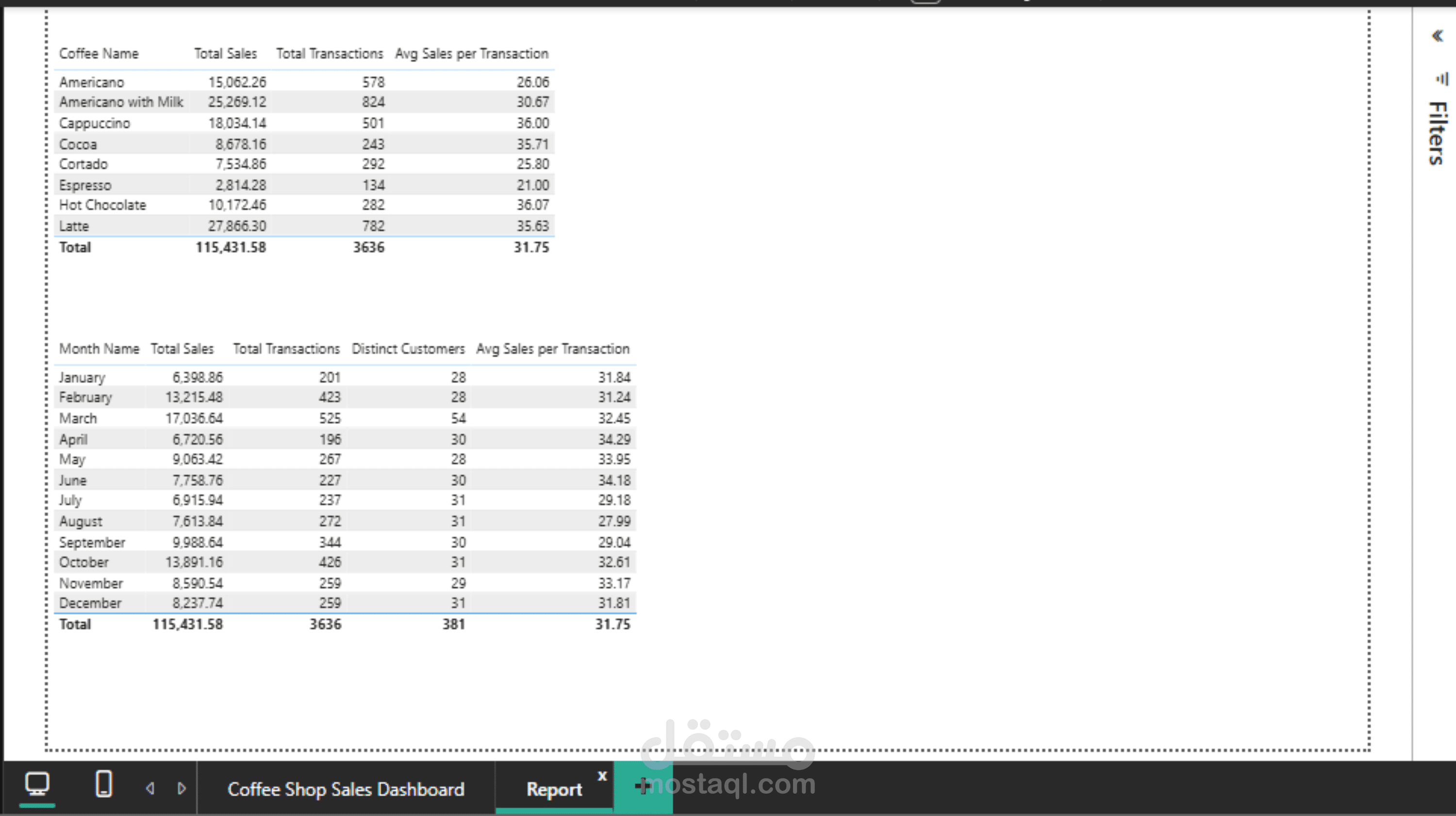The height and width of the screenshot is (816, 1456).
Task: Open the Coffee Shop Sales Dashboard tab
Action: pyautogui.click(x=346, y=789)
